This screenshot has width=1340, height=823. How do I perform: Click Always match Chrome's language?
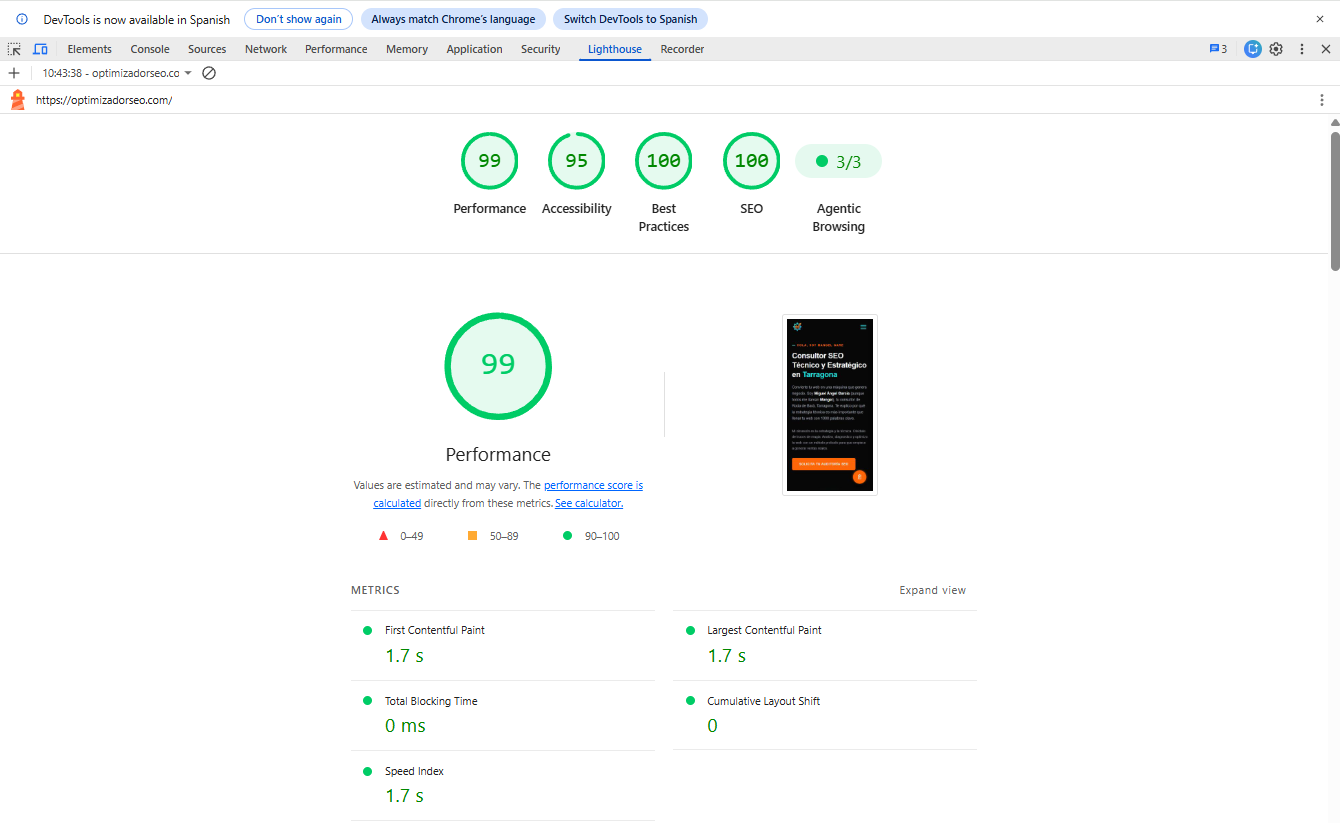pos(453,19)
